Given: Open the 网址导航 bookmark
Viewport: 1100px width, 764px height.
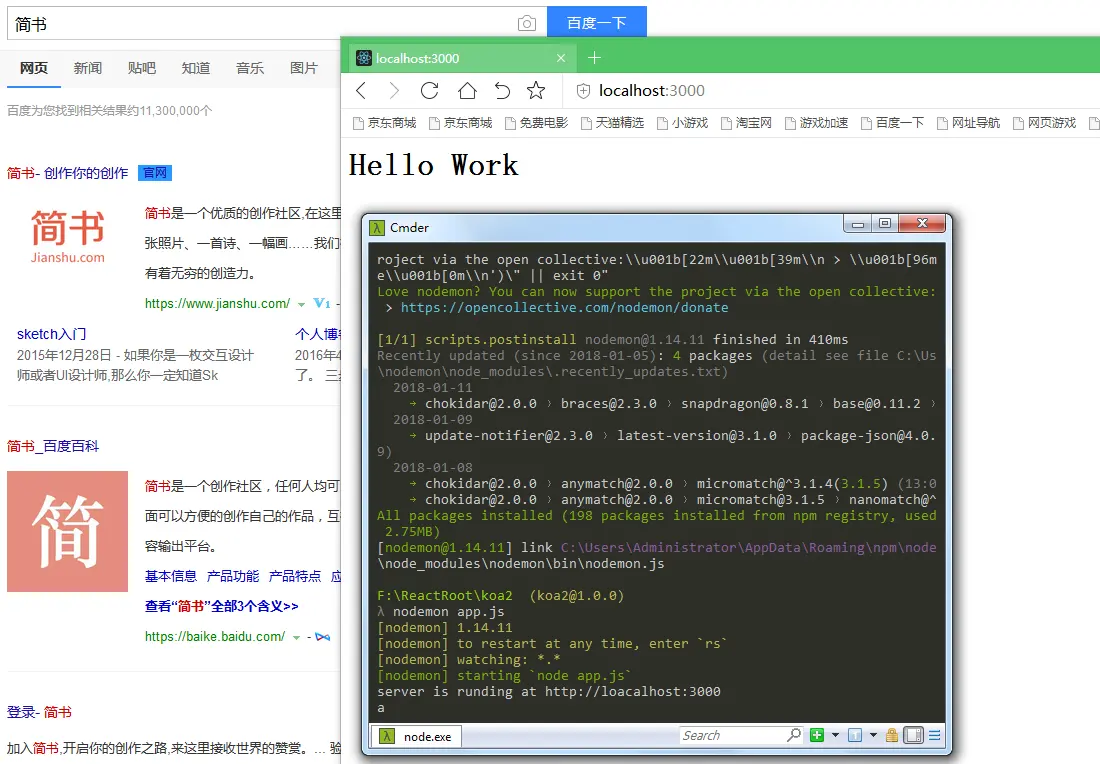Looking at the screenshot, I should click(969, 123).
